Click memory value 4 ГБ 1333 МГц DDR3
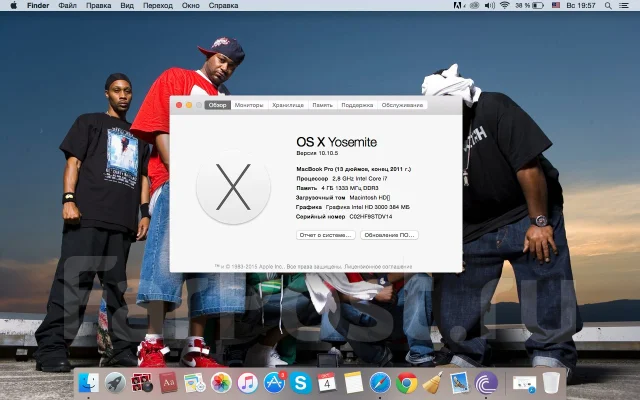640x400 pixels. coord(350,188)
